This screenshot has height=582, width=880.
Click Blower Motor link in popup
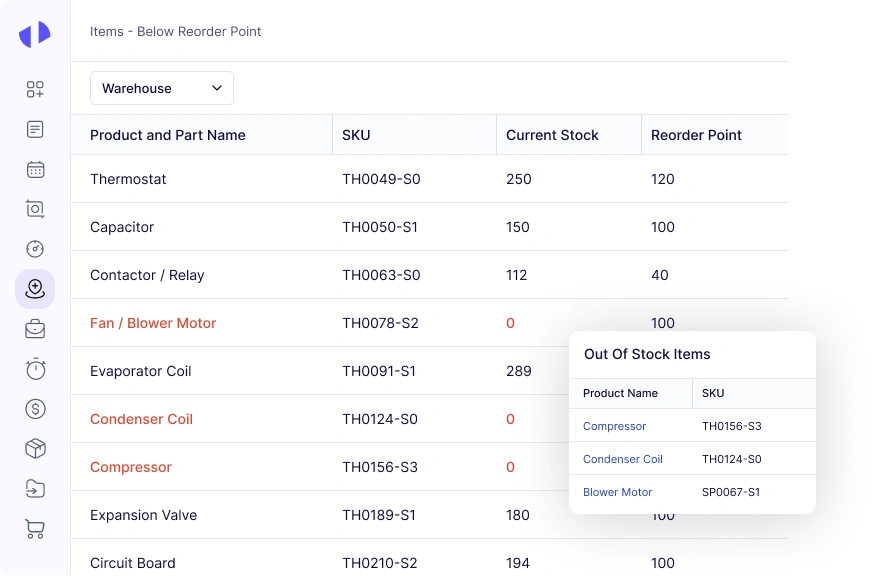pos(617,492)
